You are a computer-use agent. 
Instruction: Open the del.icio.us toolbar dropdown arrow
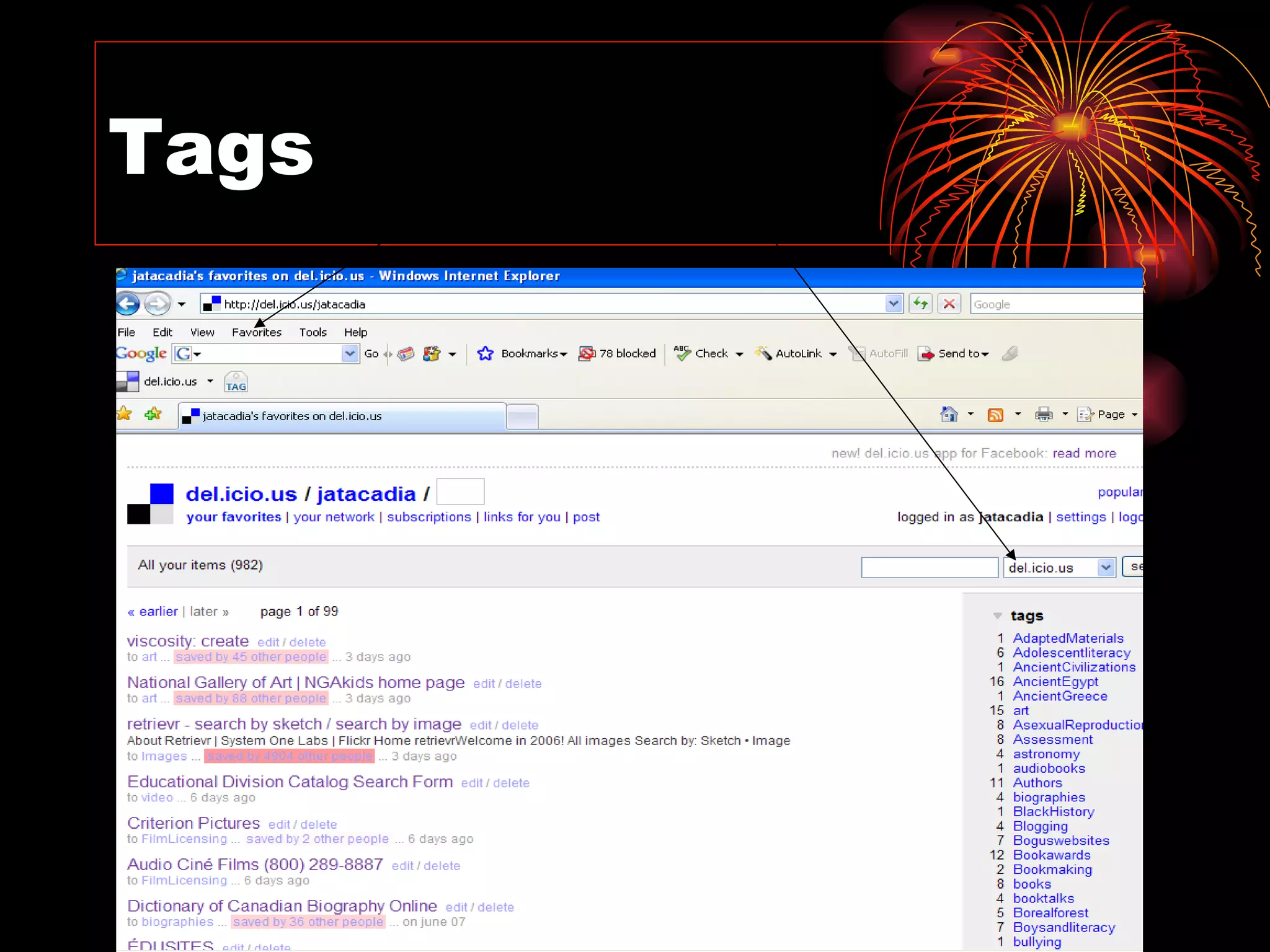[x=210, y=381]
